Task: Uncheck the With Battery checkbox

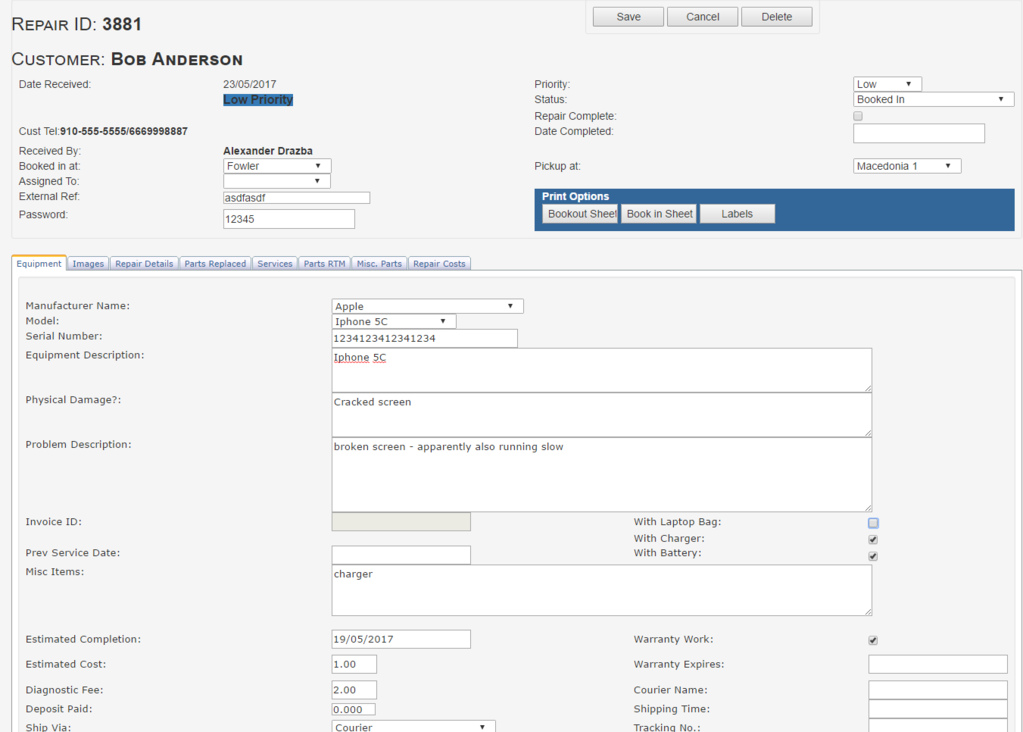Action: pos(873,556)
